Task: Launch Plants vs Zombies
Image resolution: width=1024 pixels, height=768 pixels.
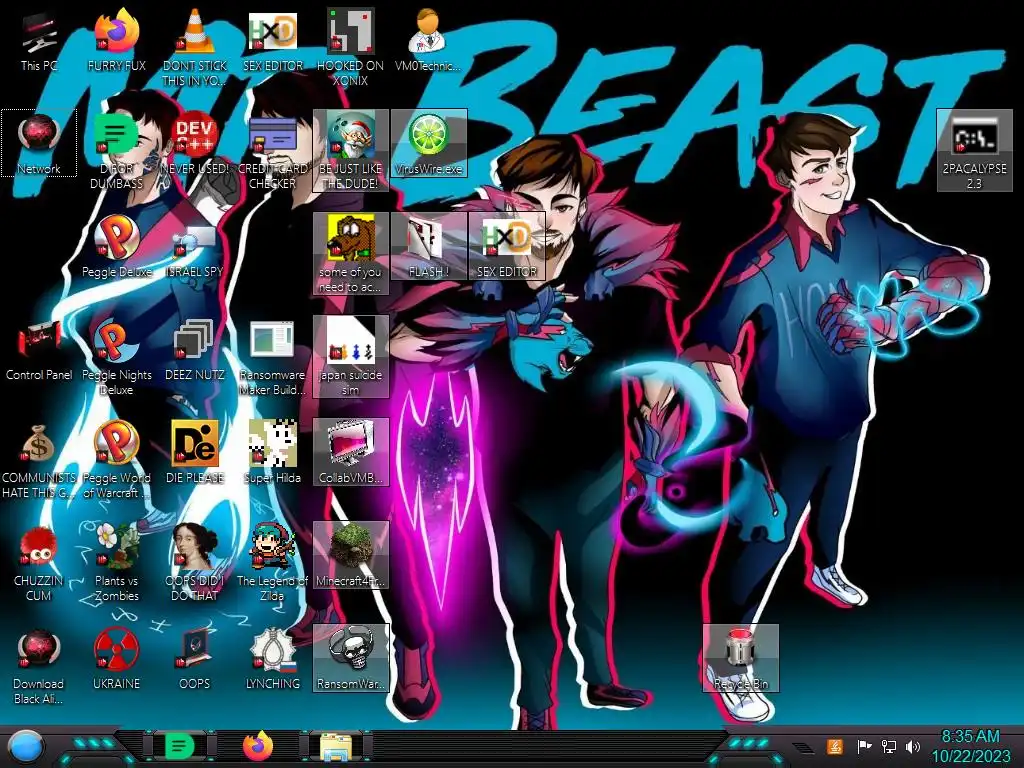Action: (116, 563)
